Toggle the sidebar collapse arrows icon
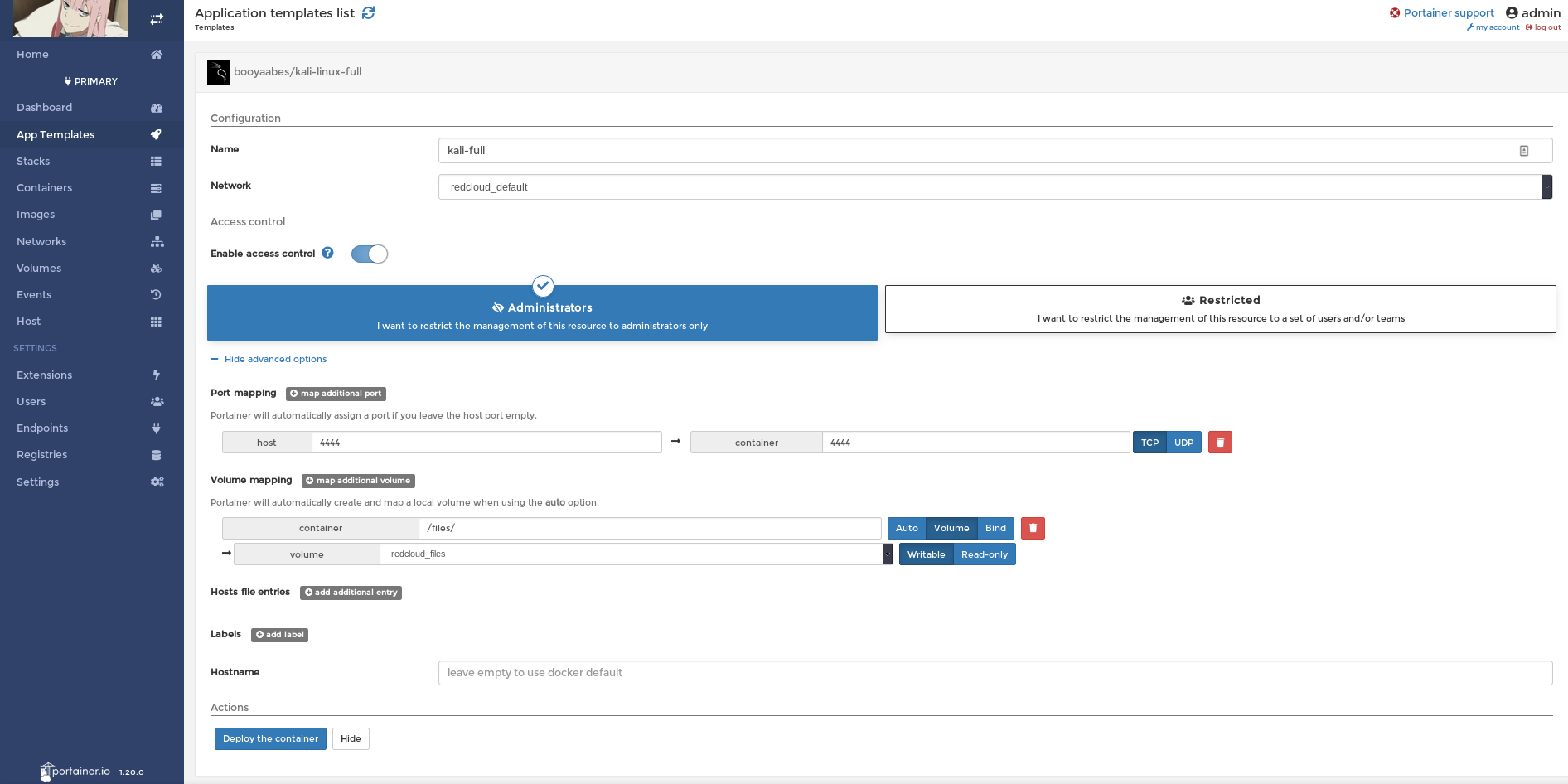 (x=157, y=19)
